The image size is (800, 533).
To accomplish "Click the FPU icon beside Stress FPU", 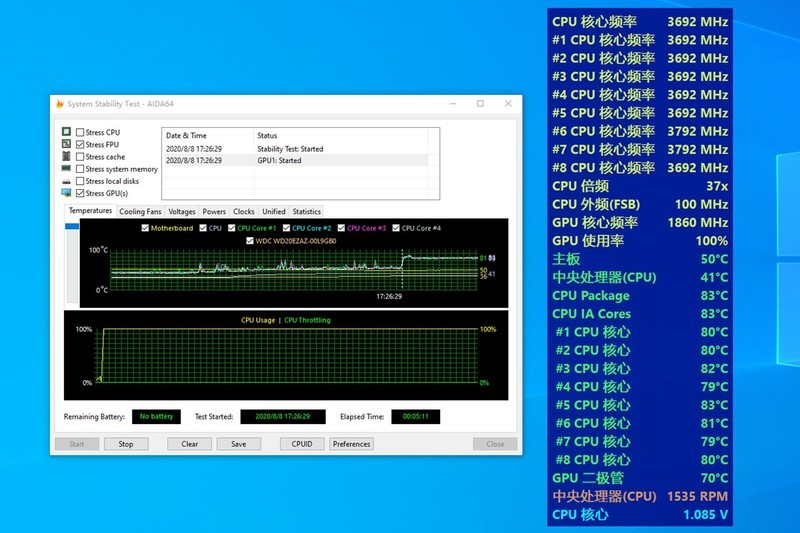I will pyautogui.click(x=66, y=144).
